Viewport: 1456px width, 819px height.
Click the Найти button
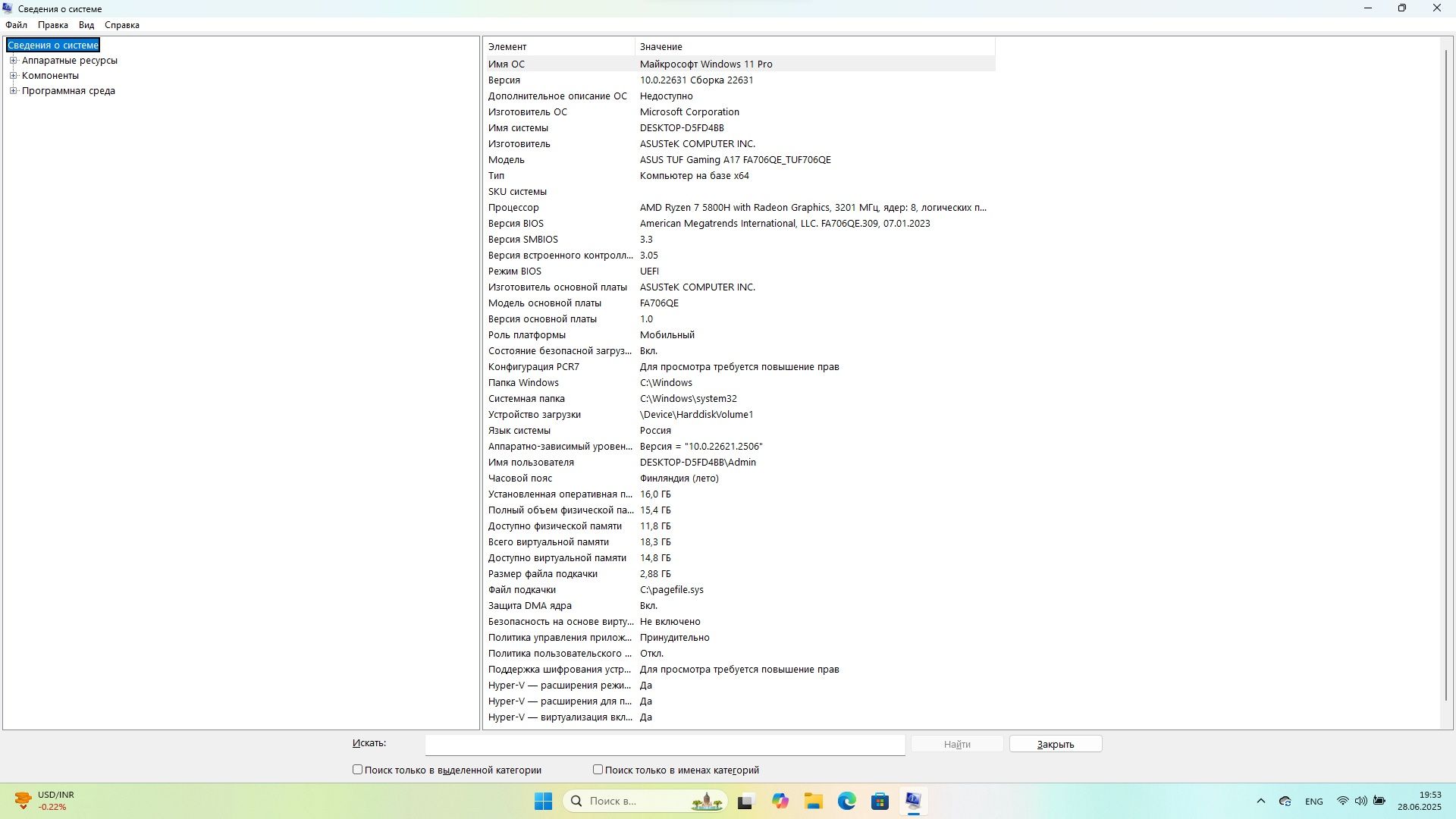(x=957, y=744)
